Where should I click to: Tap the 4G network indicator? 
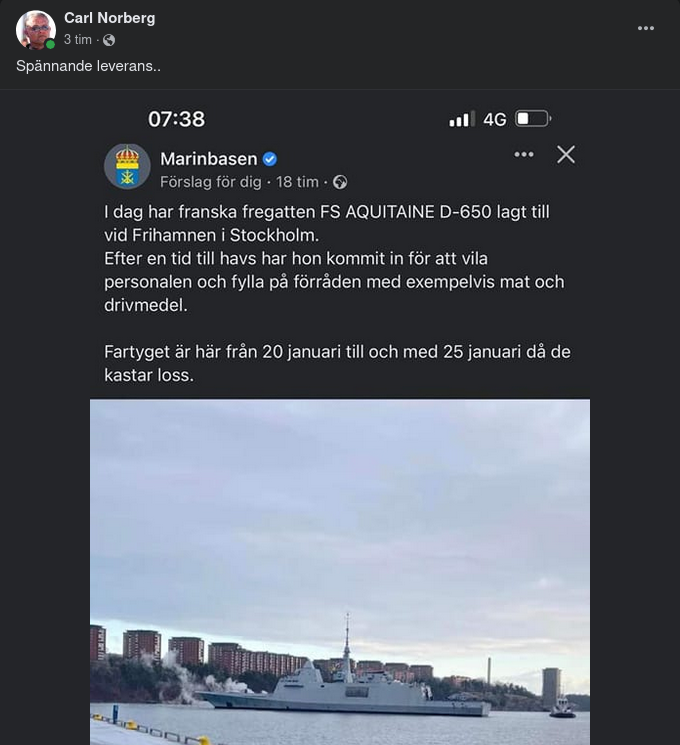pyautogui.click(x=495, y=119)
